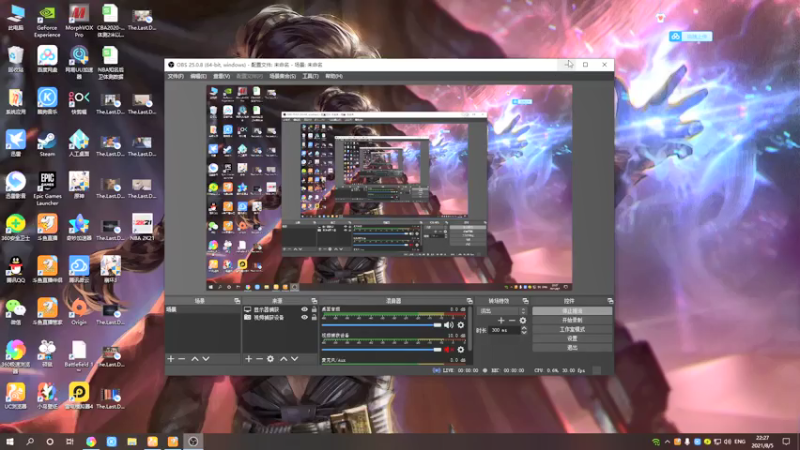Mute the 桌面音频 speaker in the mixer
The image size is (800, 450).
pos(448,325)
